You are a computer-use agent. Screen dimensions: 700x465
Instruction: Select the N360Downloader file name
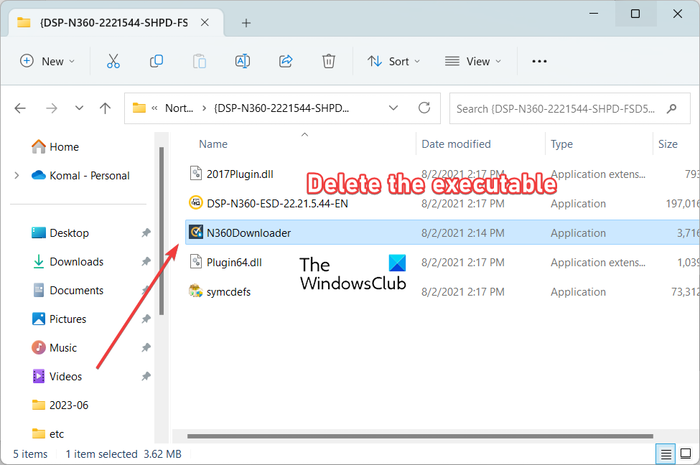click(x=249, y=233)
